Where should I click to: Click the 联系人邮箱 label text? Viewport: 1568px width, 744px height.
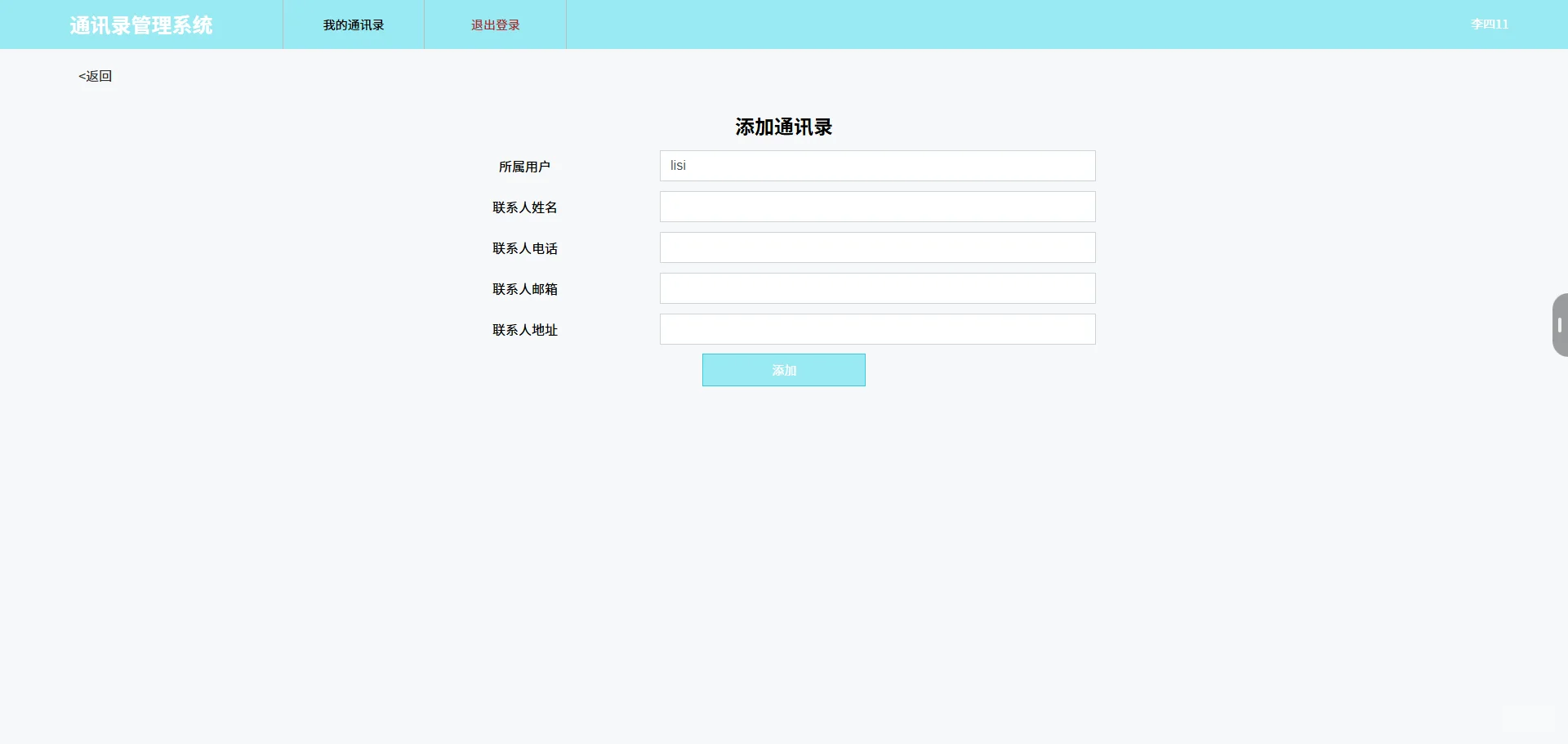pyautogui.click(x=524, y=289)
